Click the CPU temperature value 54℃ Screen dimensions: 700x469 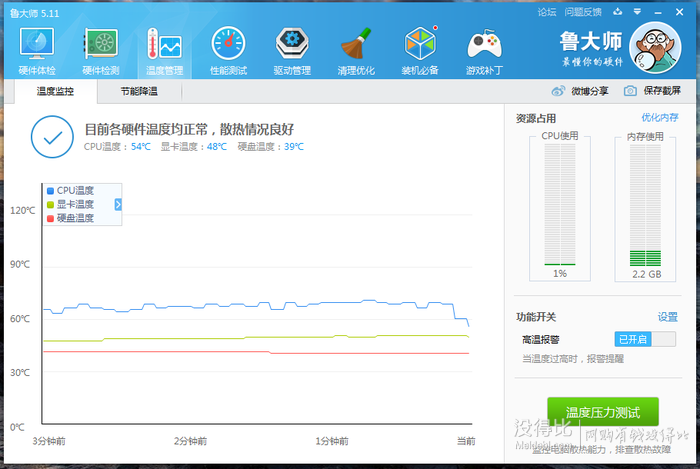click(141, 147)
